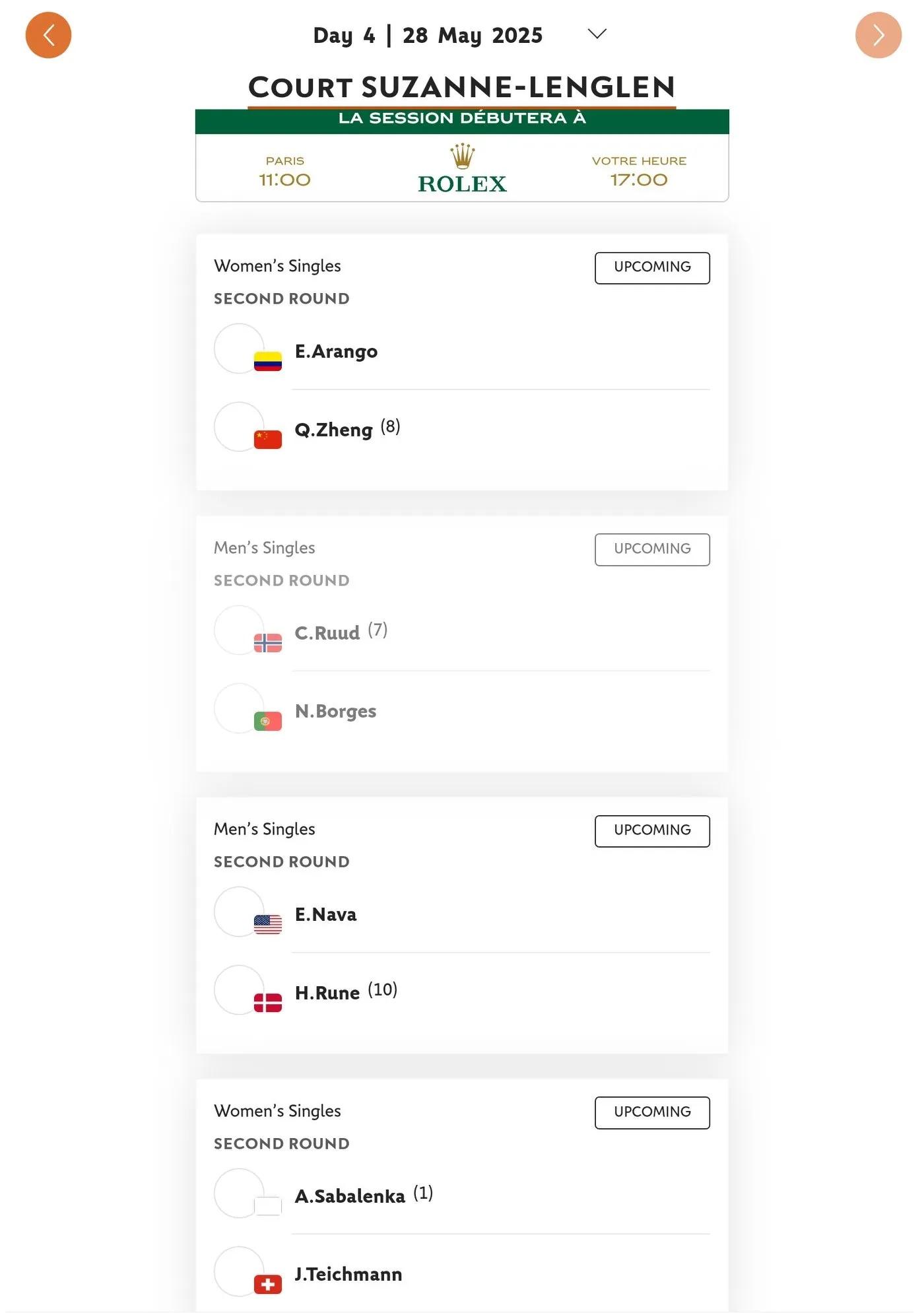The width and height of the screenshot is (924, 1313).
Task: Click UPCOMING button for Arango vs Zheng match
Action: click(652, 267)
